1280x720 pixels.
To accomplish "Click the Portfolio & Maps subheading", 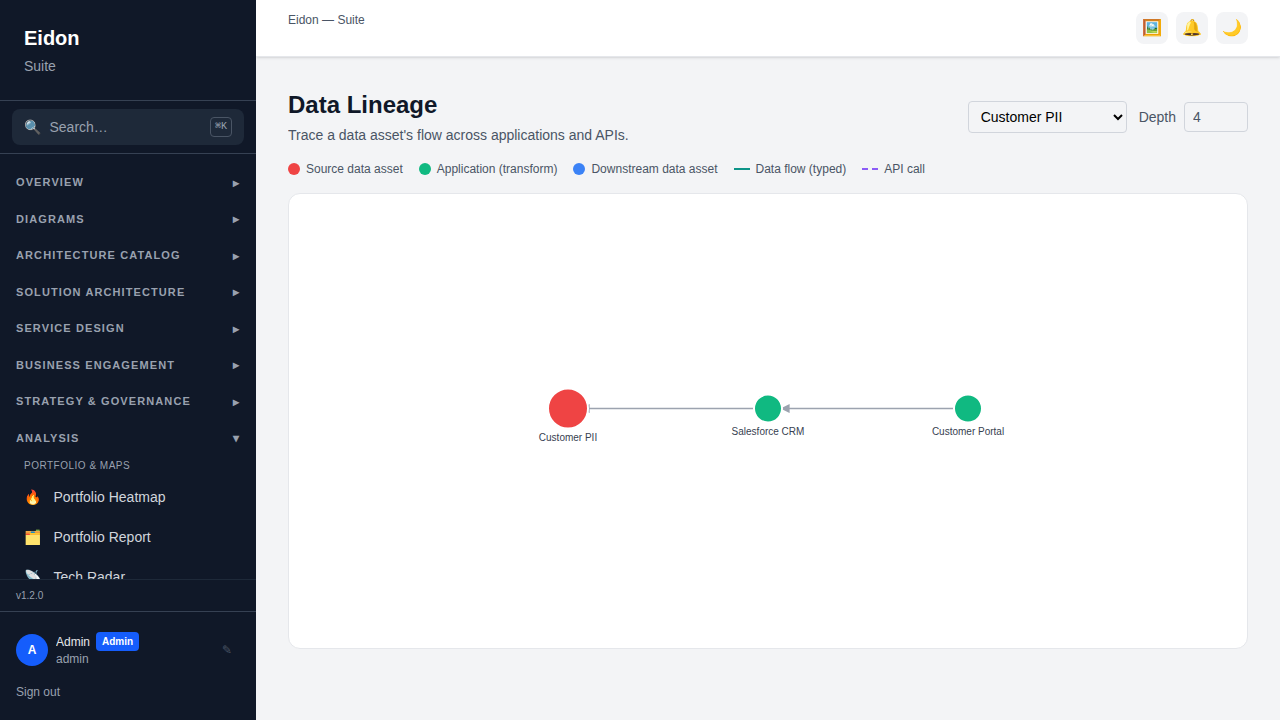I will point(77,465).
